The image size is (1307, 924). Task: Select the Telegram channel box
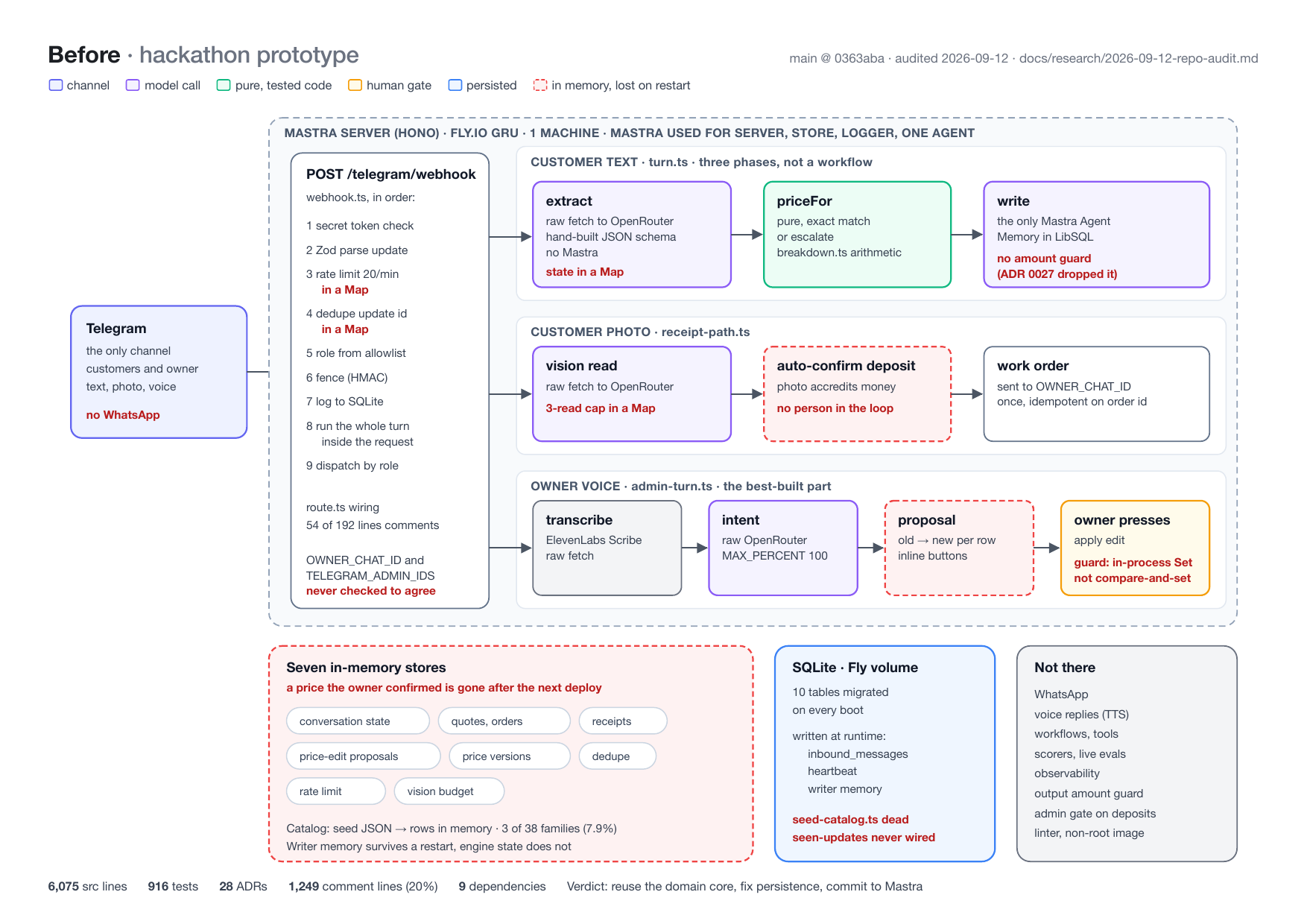(x=159, y=372)
